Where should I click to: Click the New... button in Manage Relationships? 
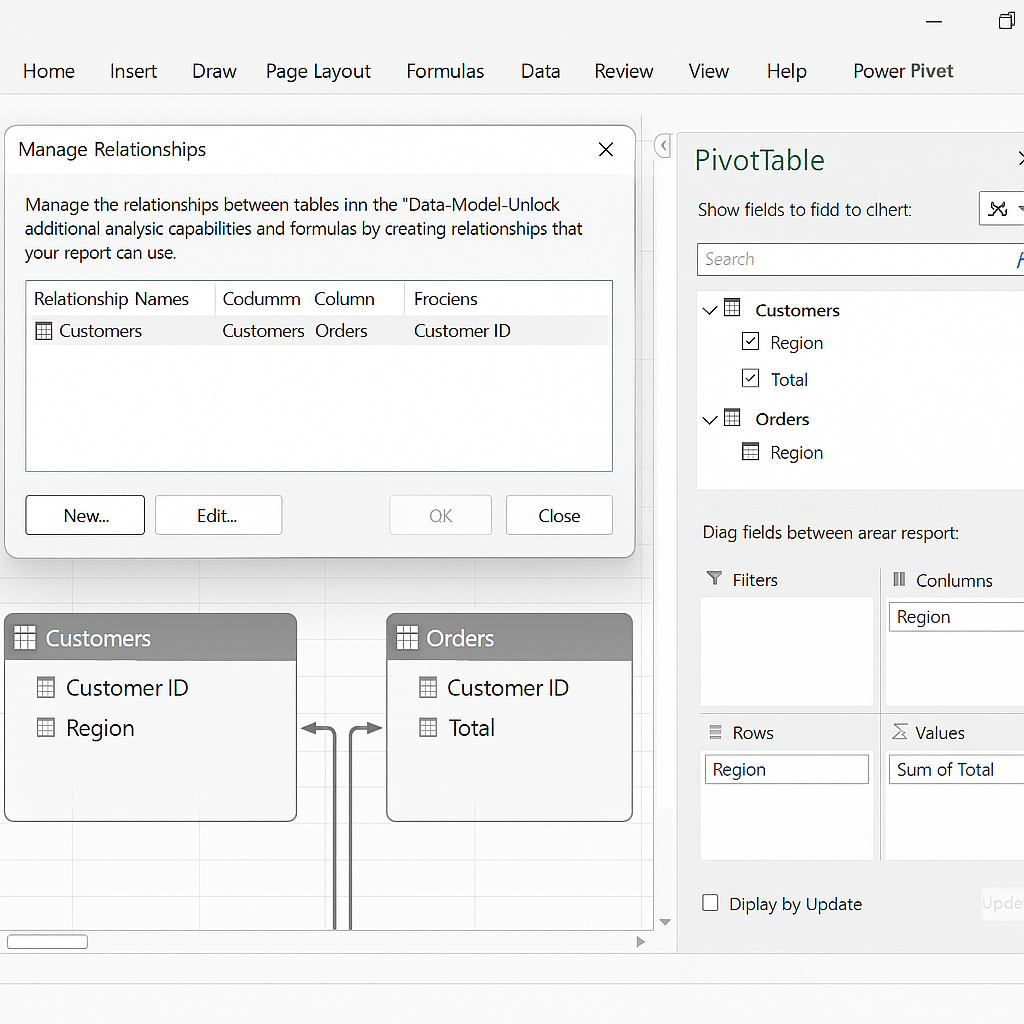tap(85, 515)
